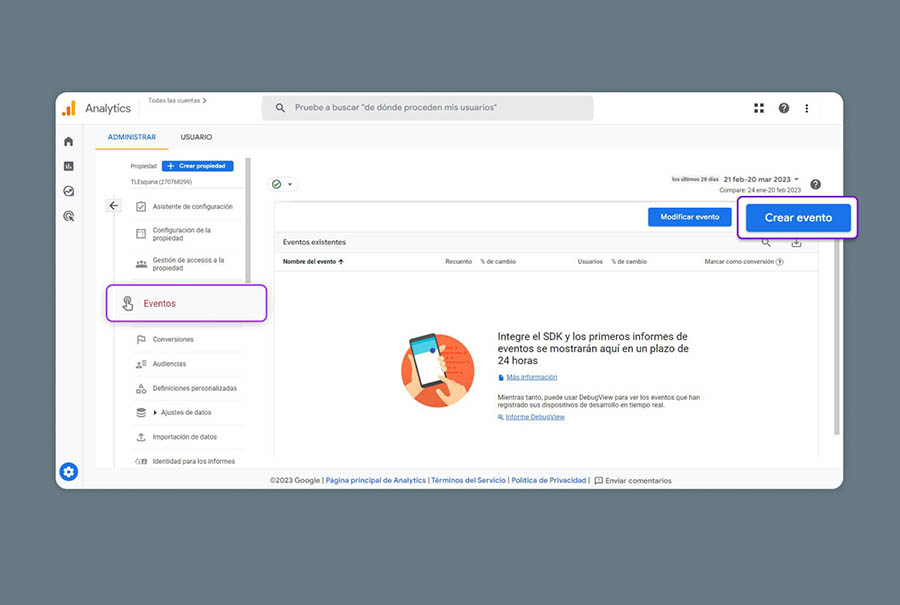Open the Reports bar chart icon
The height and width of the screenshot is (605, 900).
tap(69, 166)
